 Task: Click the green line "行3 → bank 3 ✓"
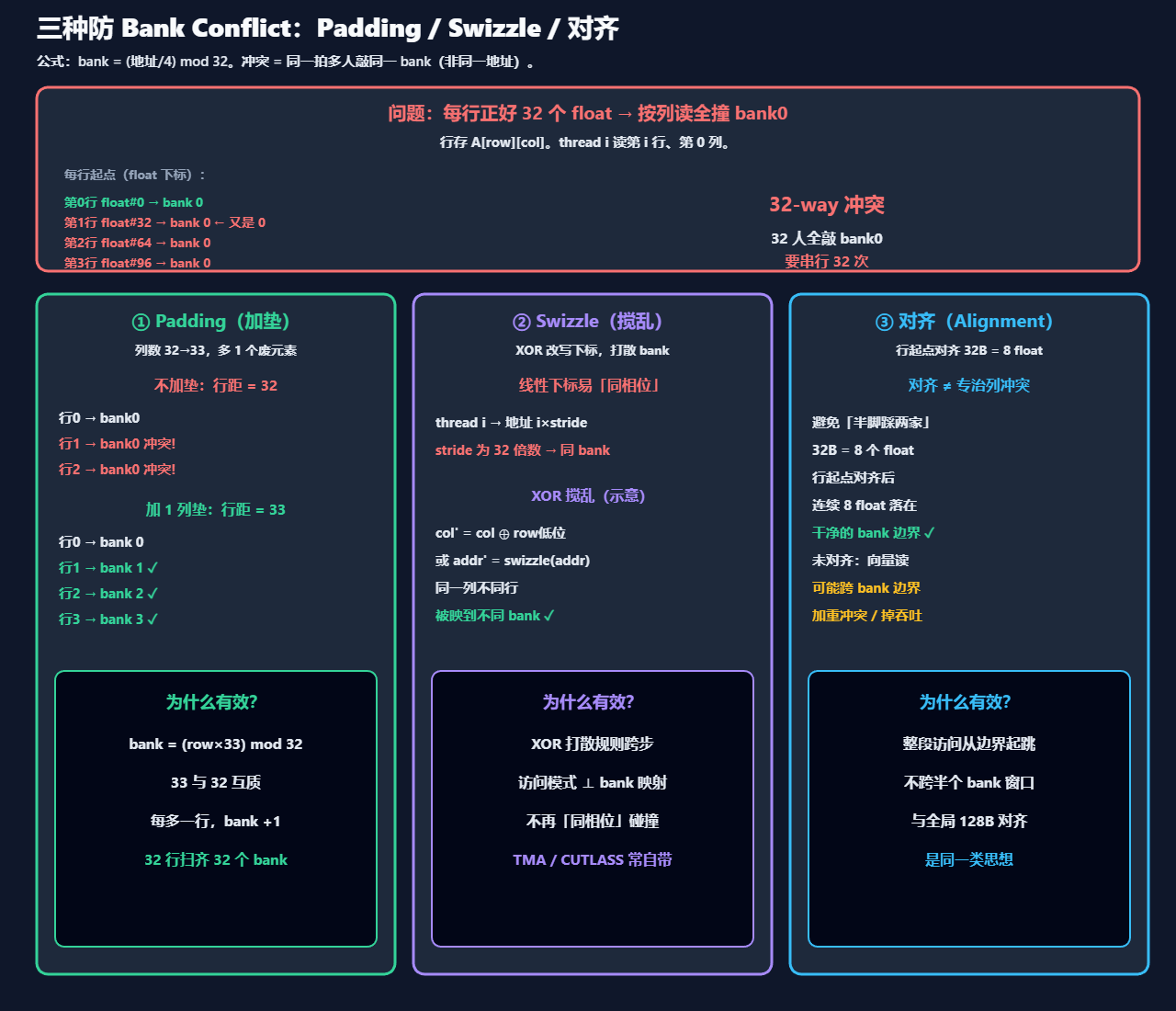click(108, 619)
